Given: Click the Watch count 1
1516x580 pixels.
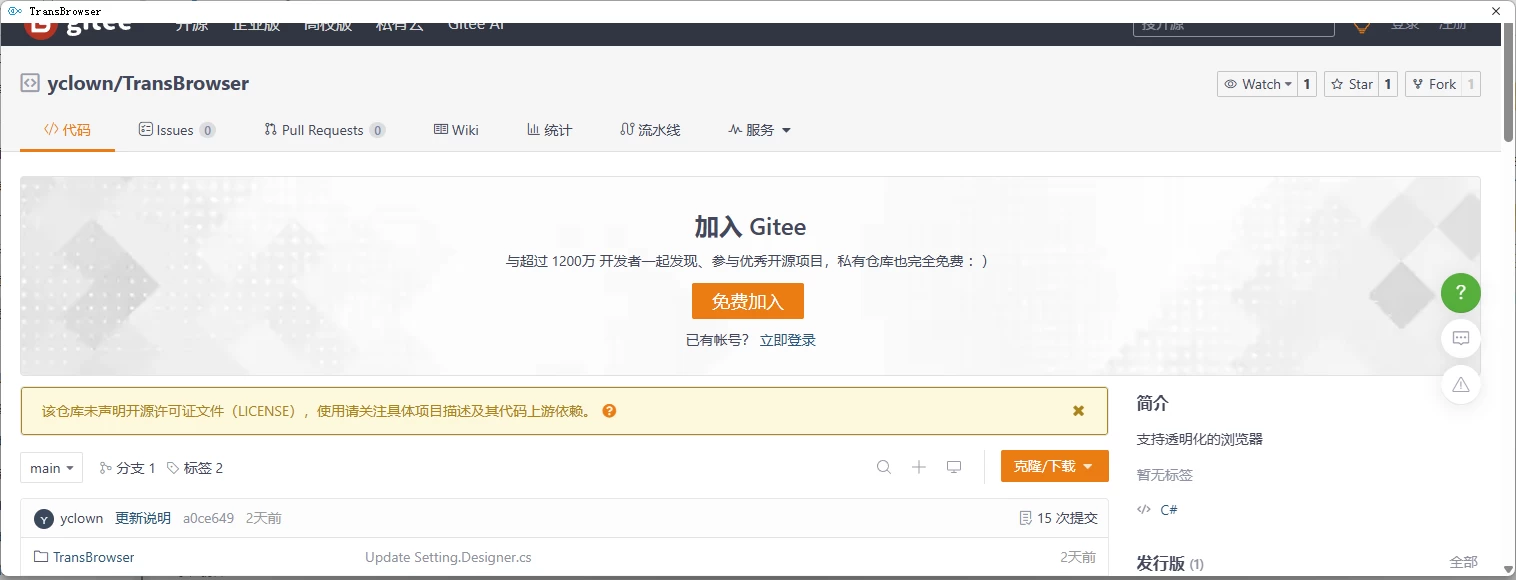Looking at the screenshot, I should pyautogui.click(x=1307, y=84).
